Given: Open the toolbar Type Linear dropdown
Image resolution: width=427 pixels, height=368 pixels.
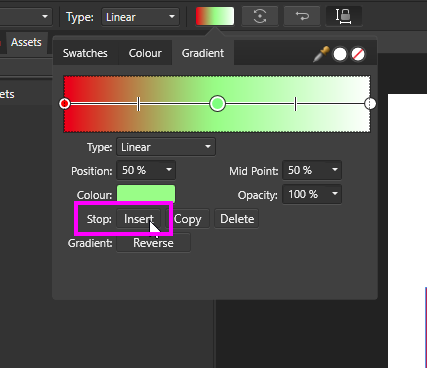Looking at the screenshot, I should click(140, 17).
